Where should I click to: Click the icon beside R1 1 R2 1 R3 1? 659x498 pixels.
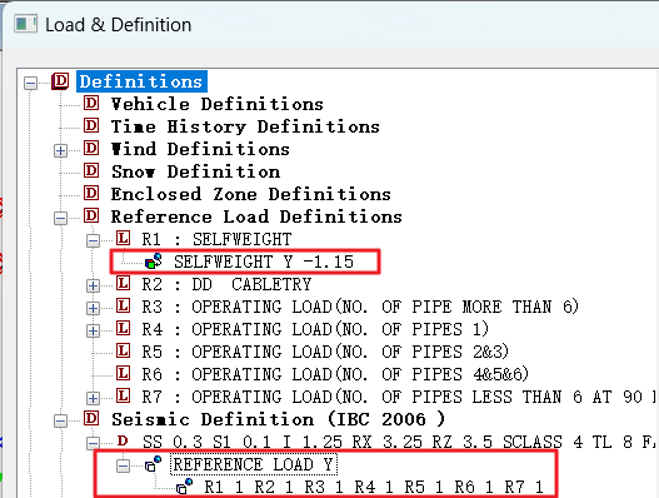(185, 487)
